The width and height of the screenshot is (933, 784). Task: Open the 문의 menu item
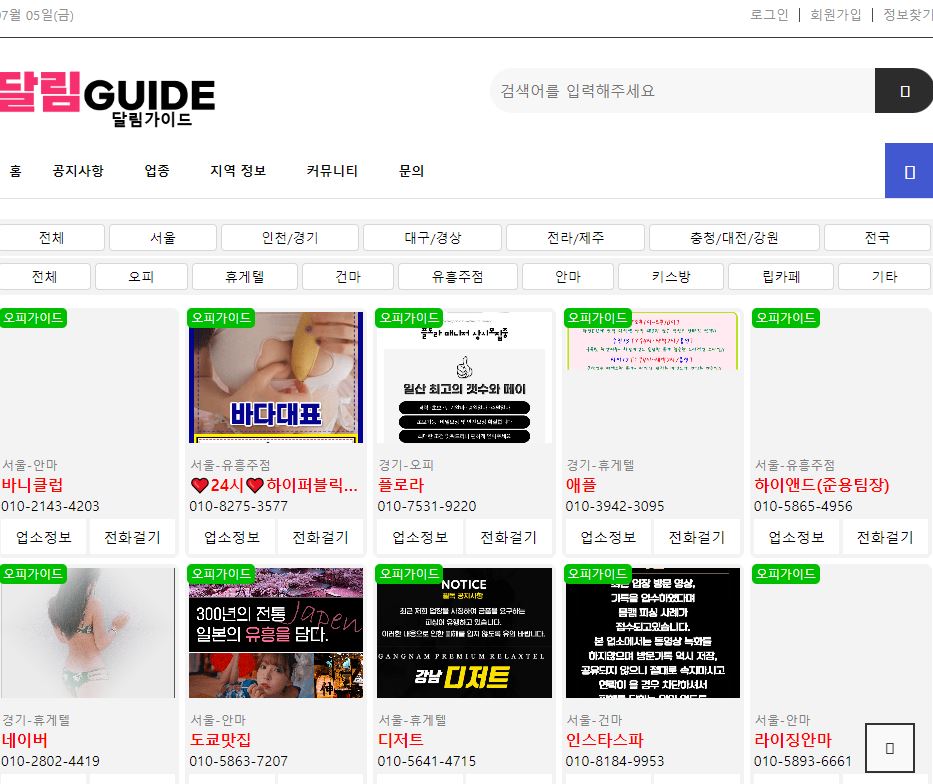pos(411,171)
